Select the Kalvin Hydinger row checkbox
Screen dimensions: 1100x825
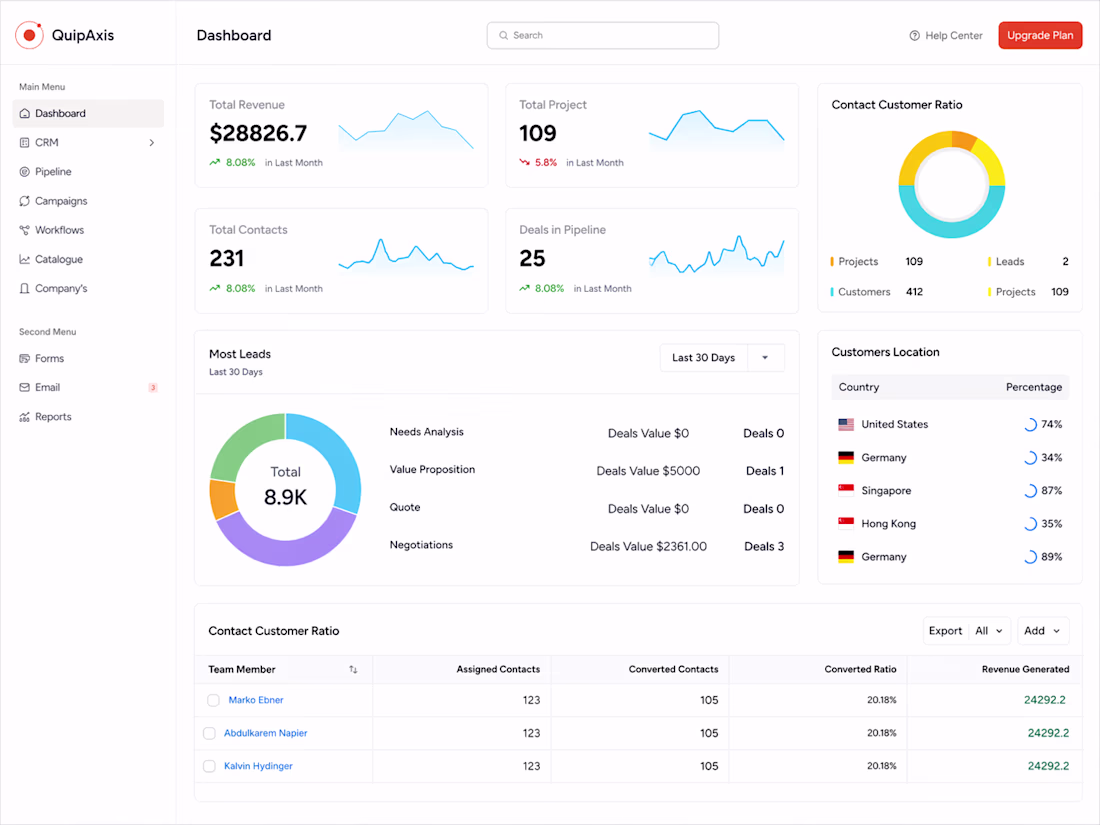(209, 766)
